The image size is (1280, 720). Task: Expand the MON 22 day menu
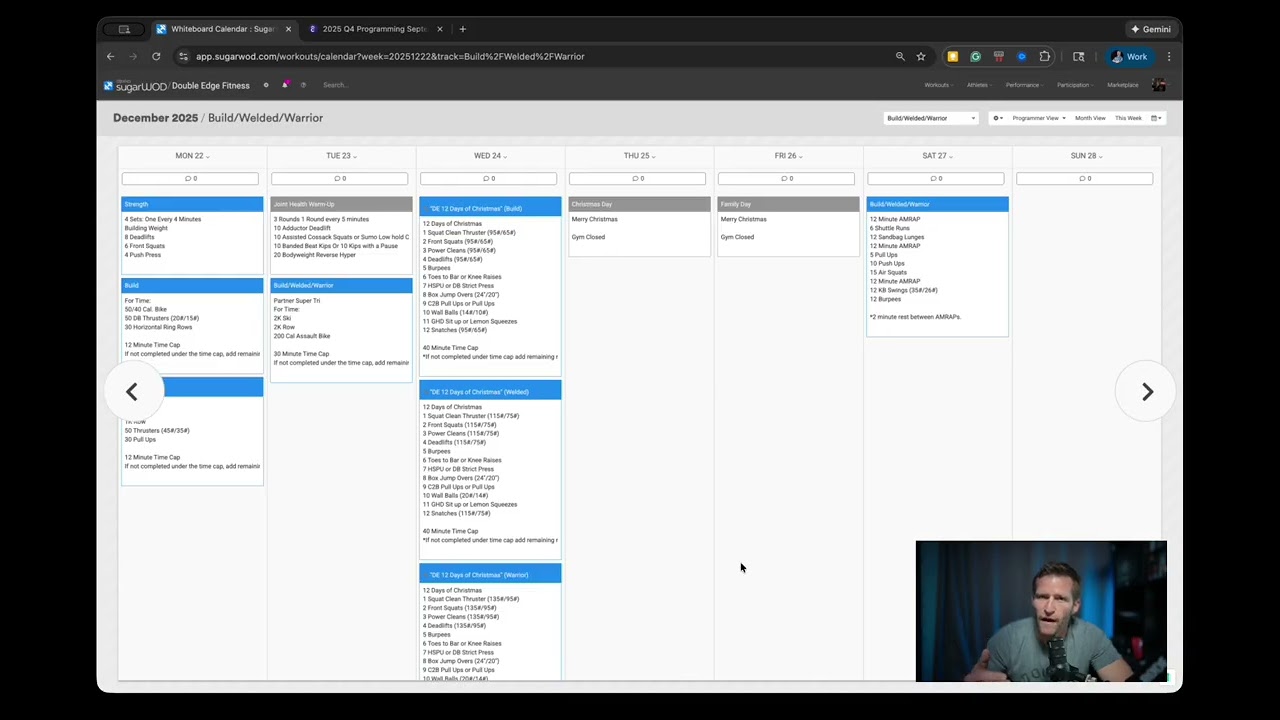(192, 156)
